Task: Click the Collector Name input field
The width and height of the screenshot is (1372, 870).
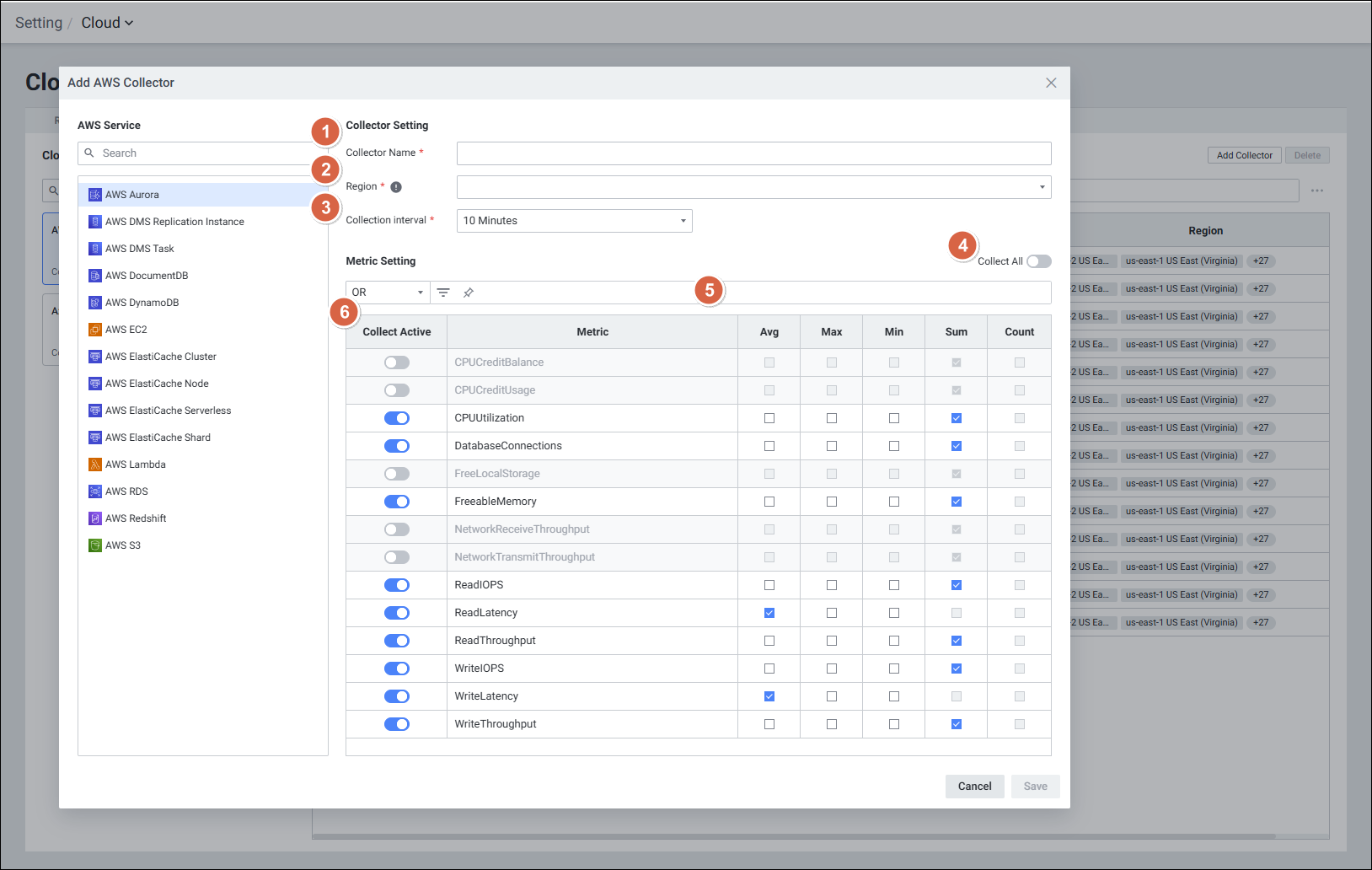Action: [x=753, y=153]
